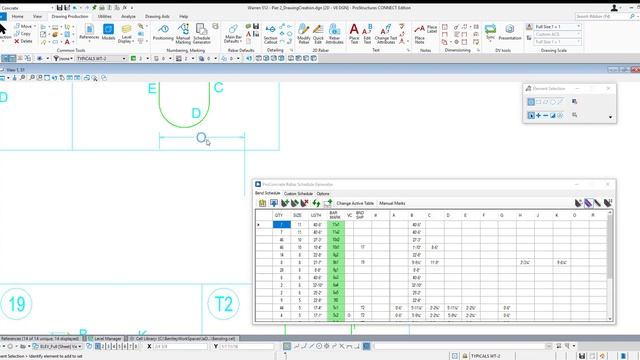Open the Sync tool
The width and height of the screenshot is (640, 360).
pyautogui.click(x=490, y=32)
